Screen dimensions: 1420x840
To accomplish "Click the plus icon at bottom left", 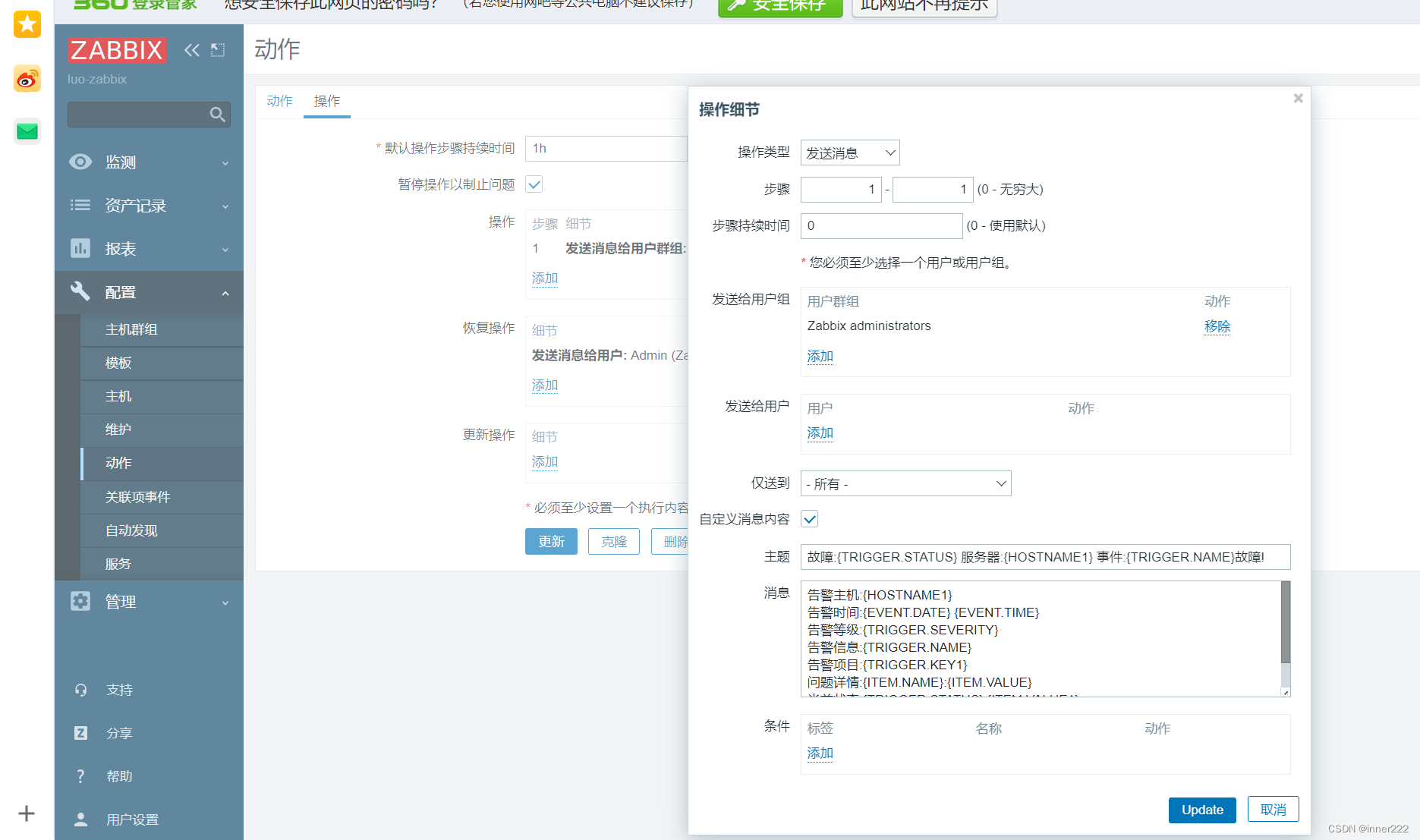I will 27,813.
